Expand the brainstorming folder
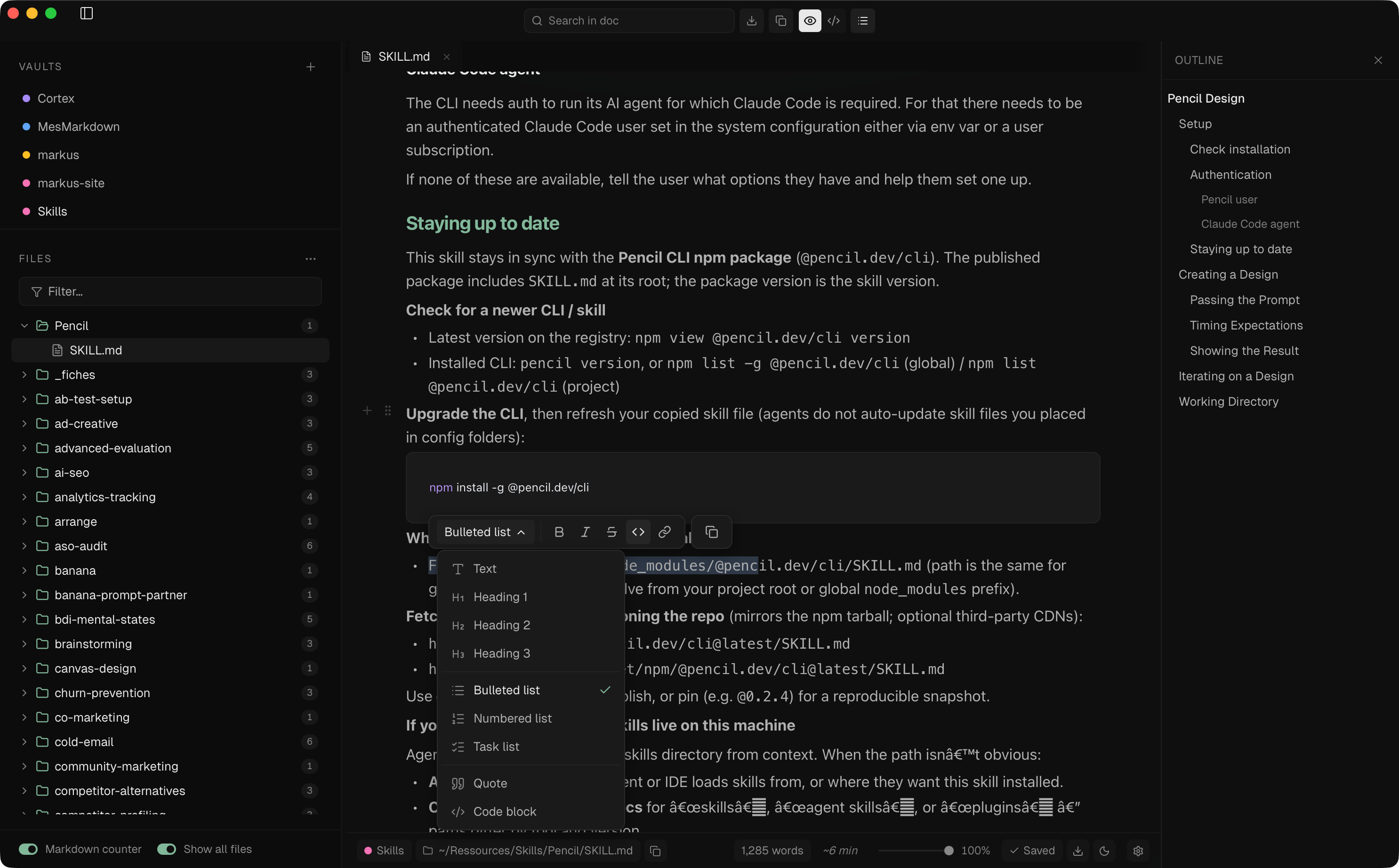This screenshot has height=868, width=1399. click(x=24, y=643)
